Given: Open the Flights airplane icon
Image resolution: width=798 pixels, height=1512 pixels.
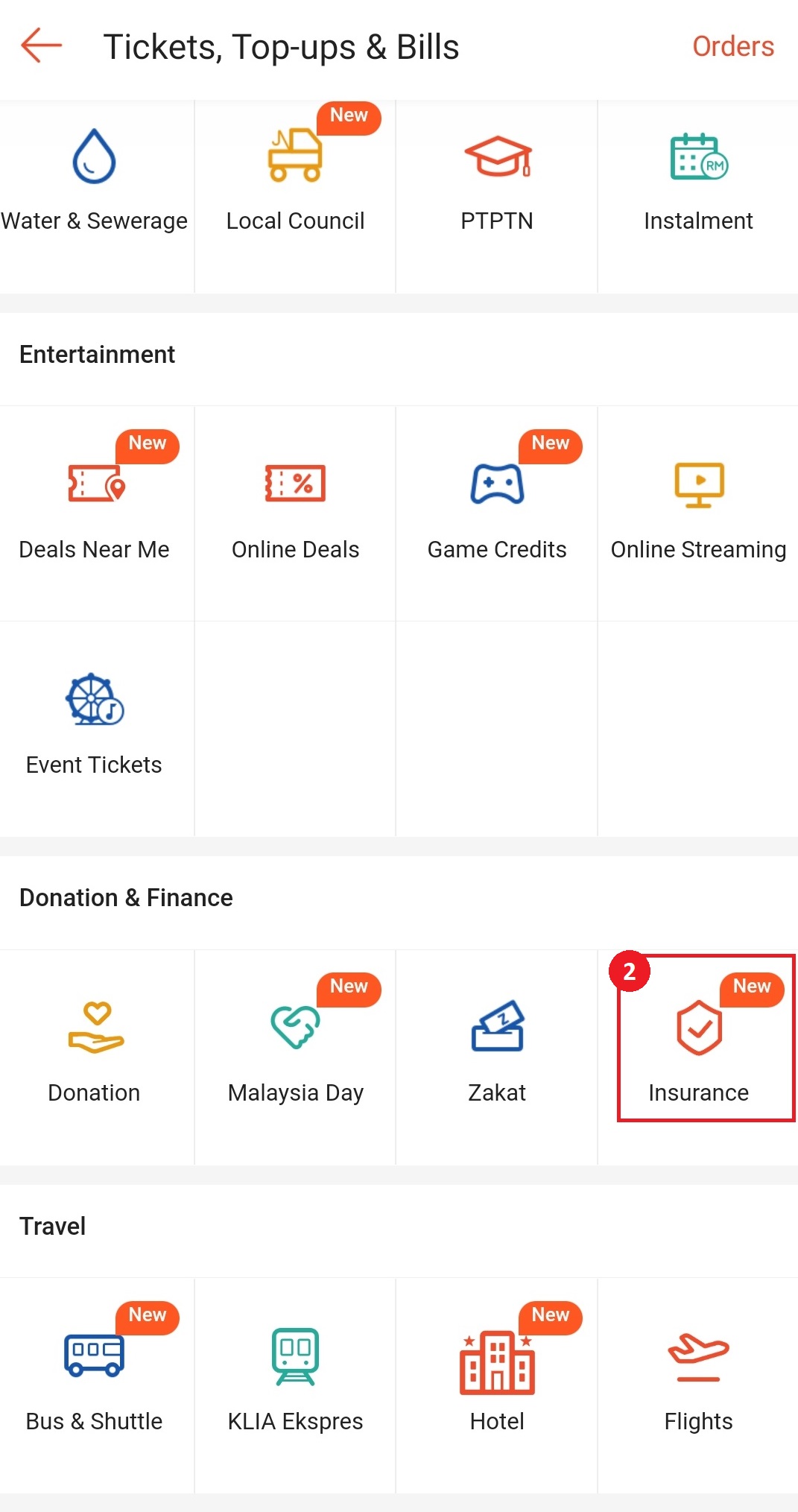Looking at the screenshot, I should pos(698,1356).
